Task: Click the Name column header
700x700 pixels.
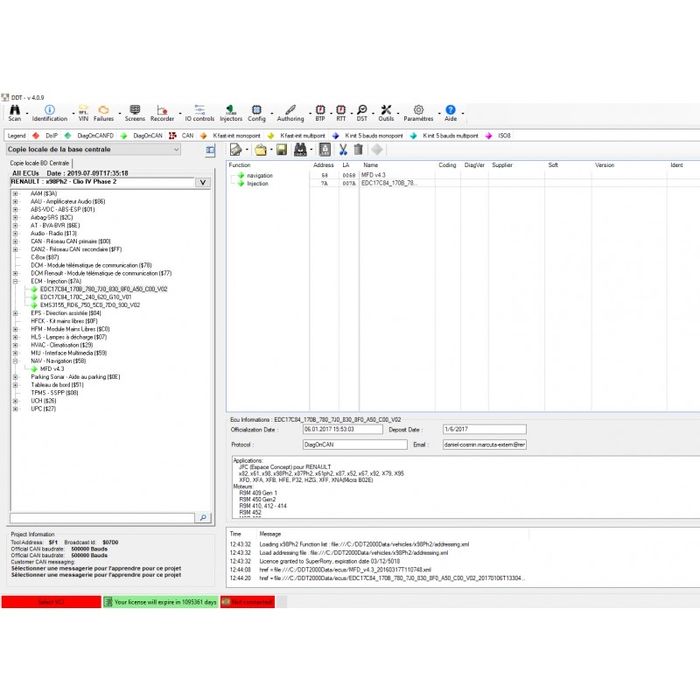Action: 371,165
